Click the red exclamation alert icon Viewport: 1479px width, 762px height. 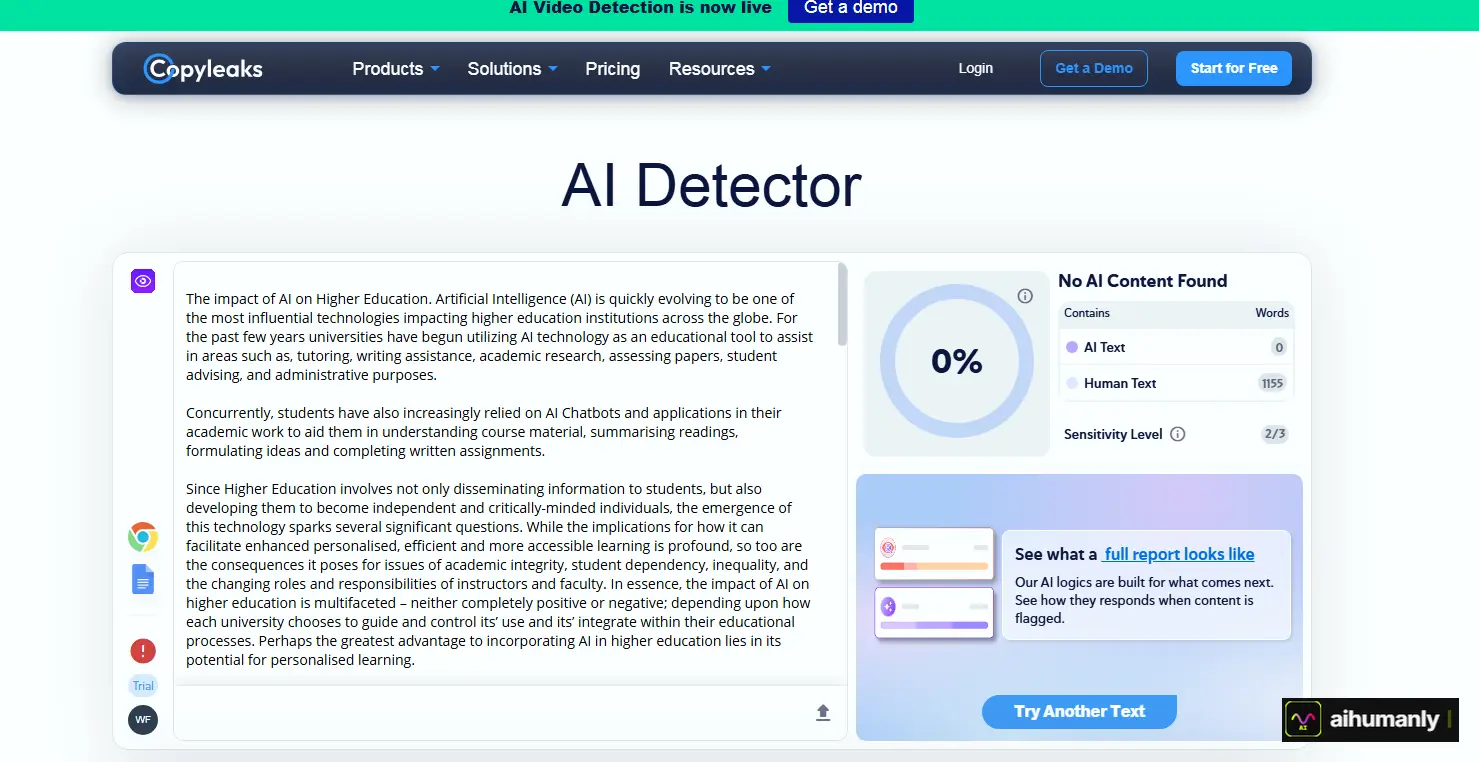[143, 651]
